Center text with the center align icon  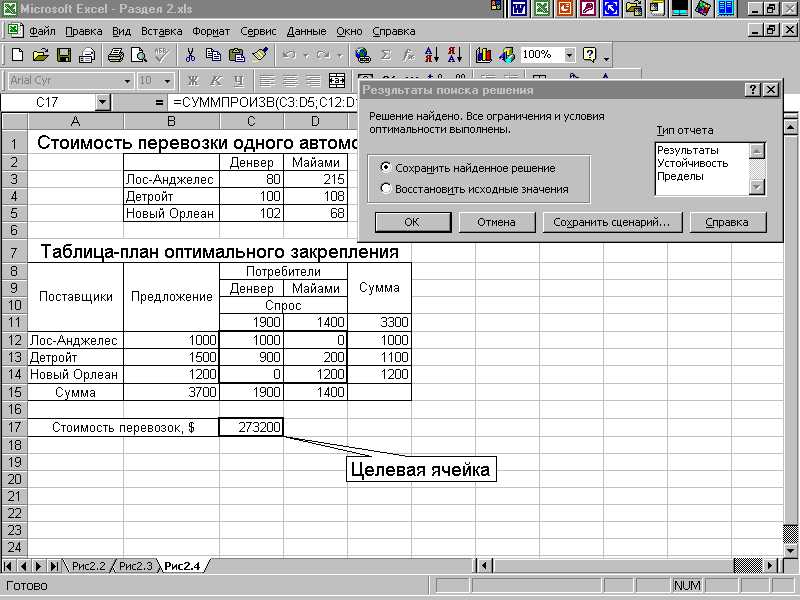coord(290,81)
